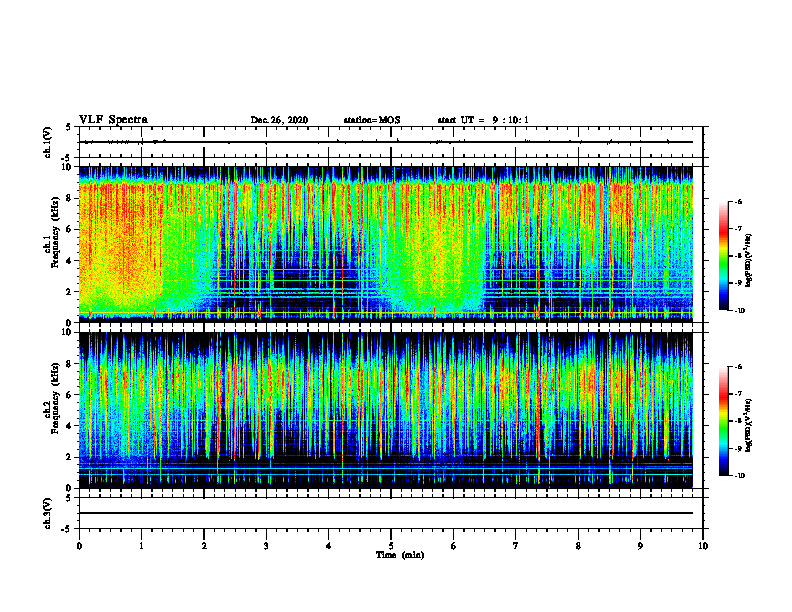792x612 pixels.
Task: Click the "5" tick of ch.1(V) axis
Action: (69, 127)
